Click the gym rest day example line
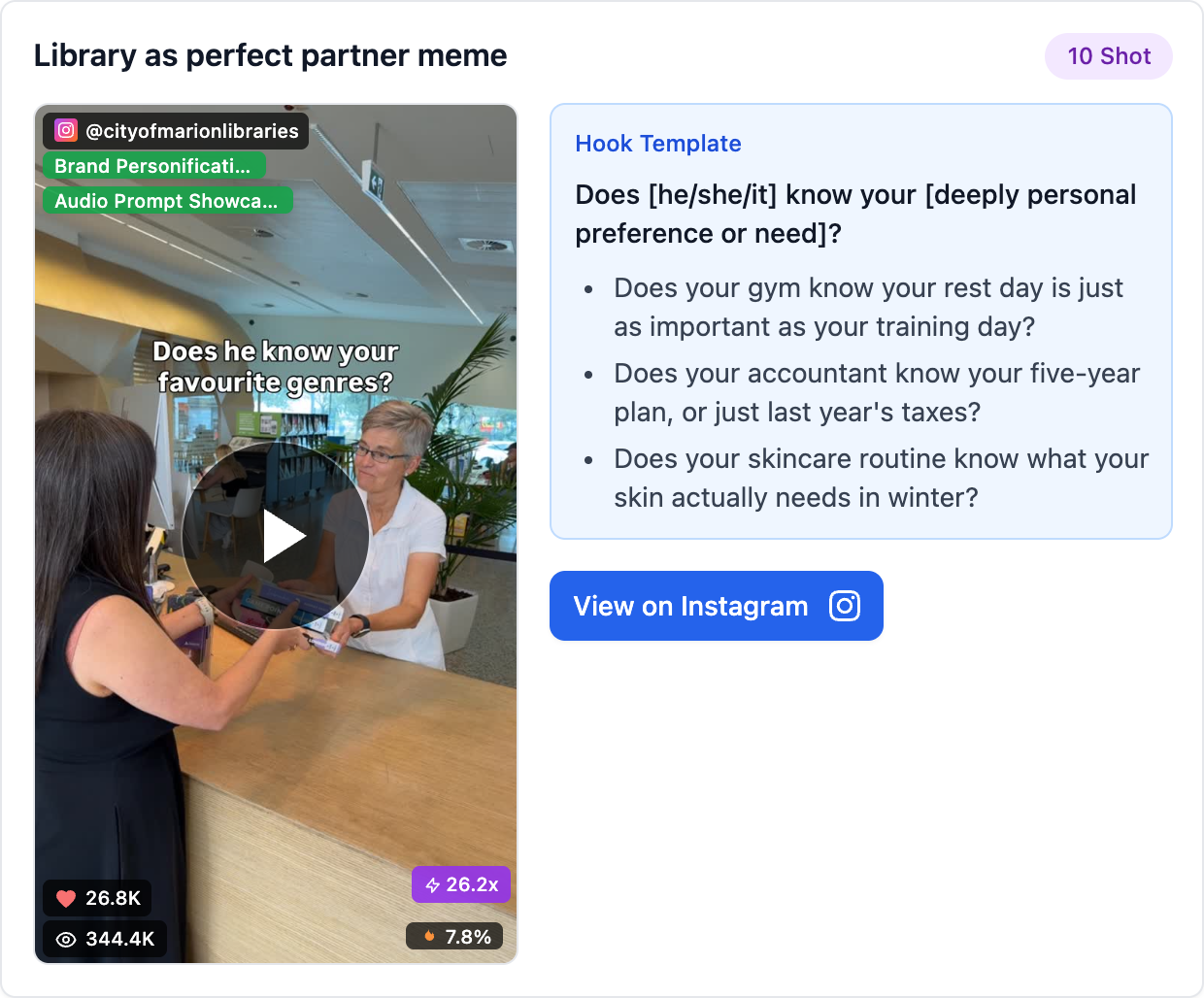The height and width of the screenshot is (998, 1204). point(868,307)
